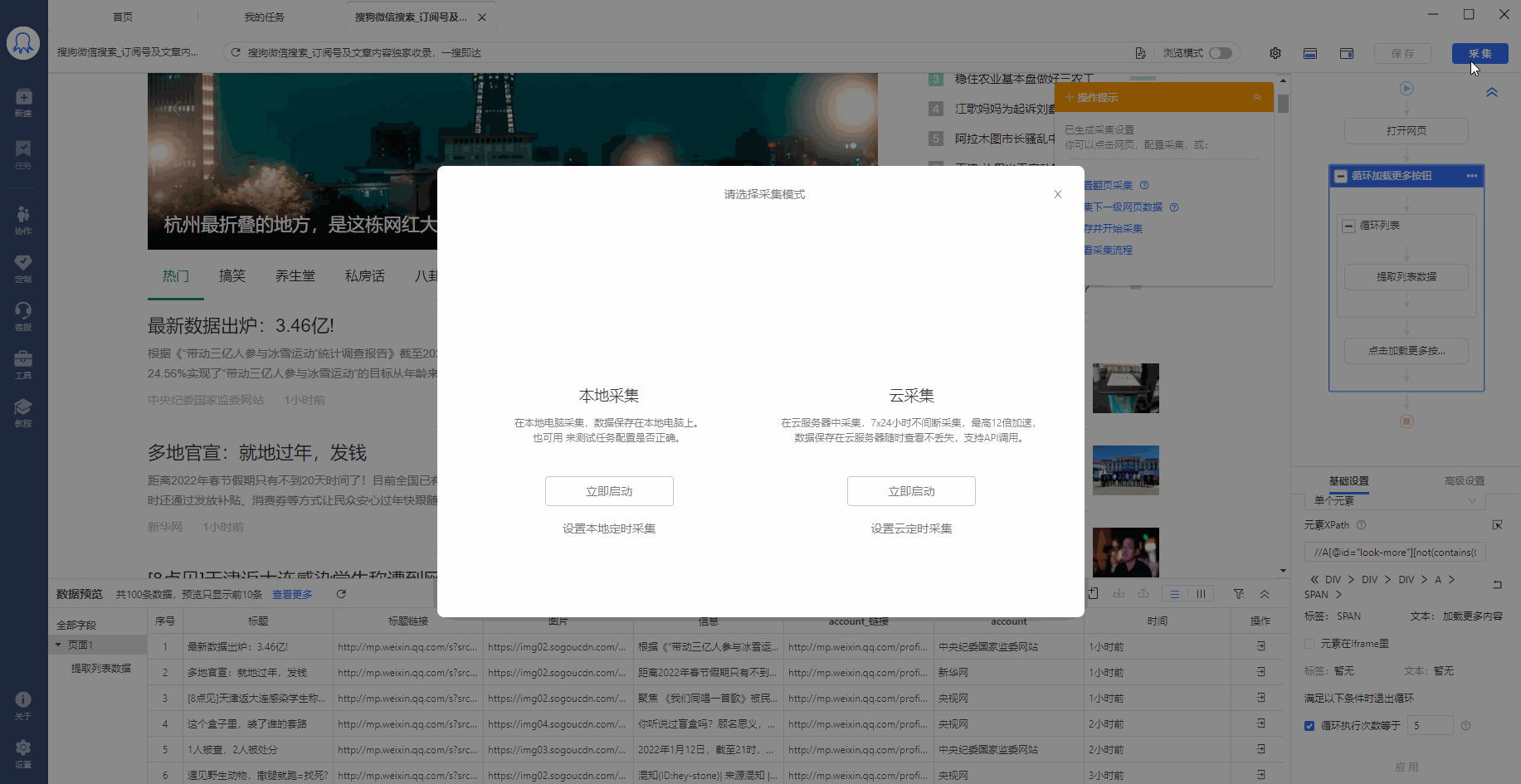Viewport: 1521px width, 784px height.
Task: Click the user avatar in the sidebar
Action: pos(23,42)
